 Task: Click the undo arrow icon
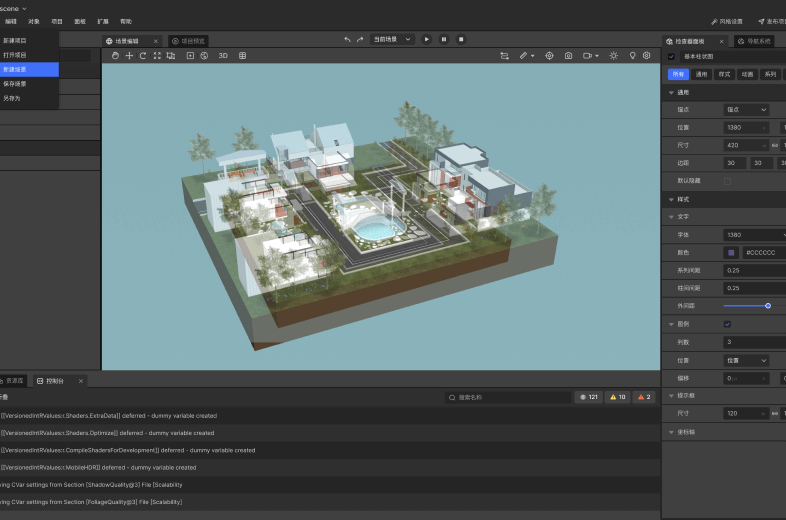click(x=347, y=39)
